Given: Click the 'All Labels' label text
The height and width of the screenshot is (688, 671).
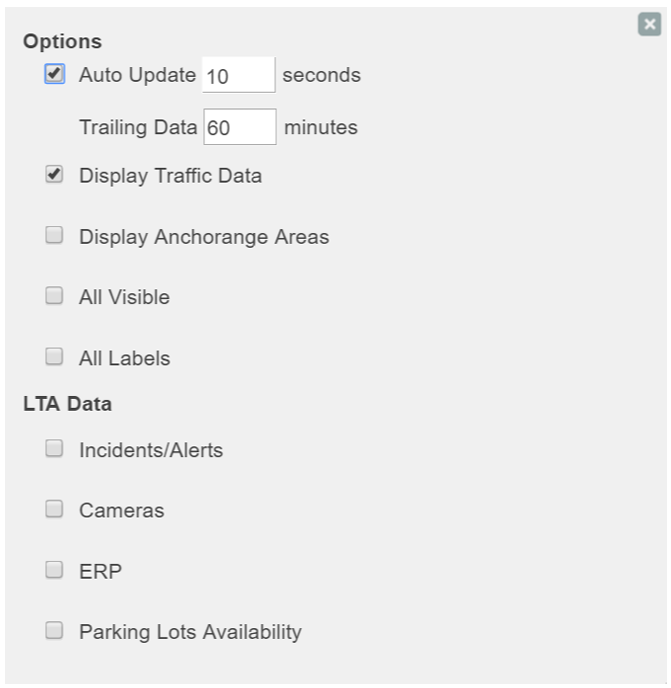Looking at the screenshot, I should point(124,358).
